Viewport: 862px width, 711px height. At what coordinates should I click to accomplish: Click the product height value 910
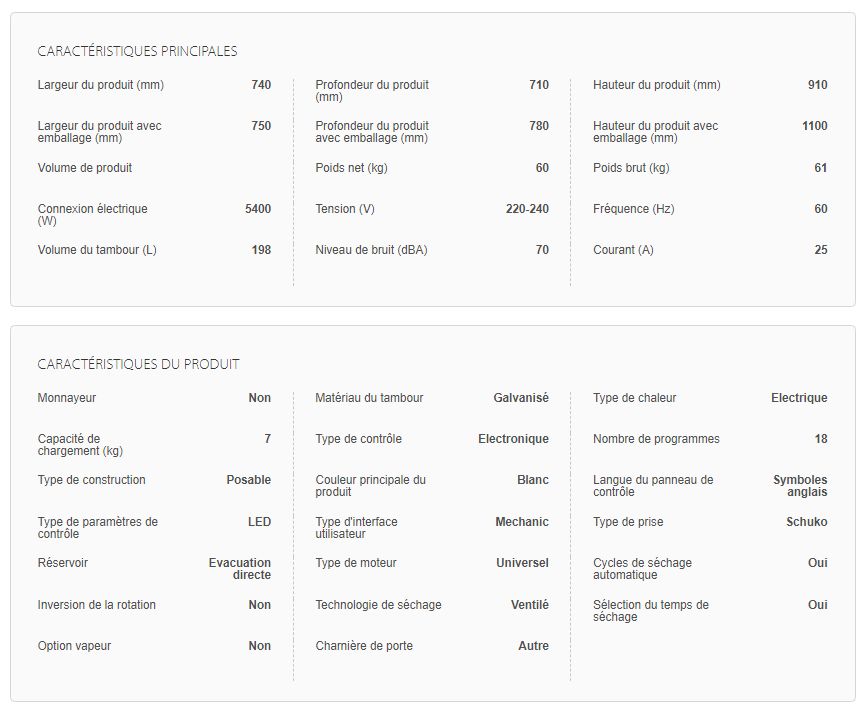coord(817,85)
